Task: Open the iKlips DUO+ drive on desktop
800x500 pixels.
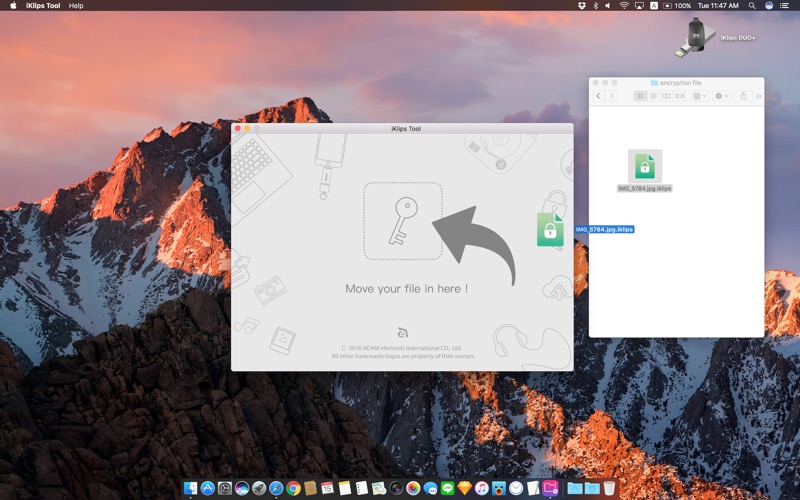Action: 695,37
